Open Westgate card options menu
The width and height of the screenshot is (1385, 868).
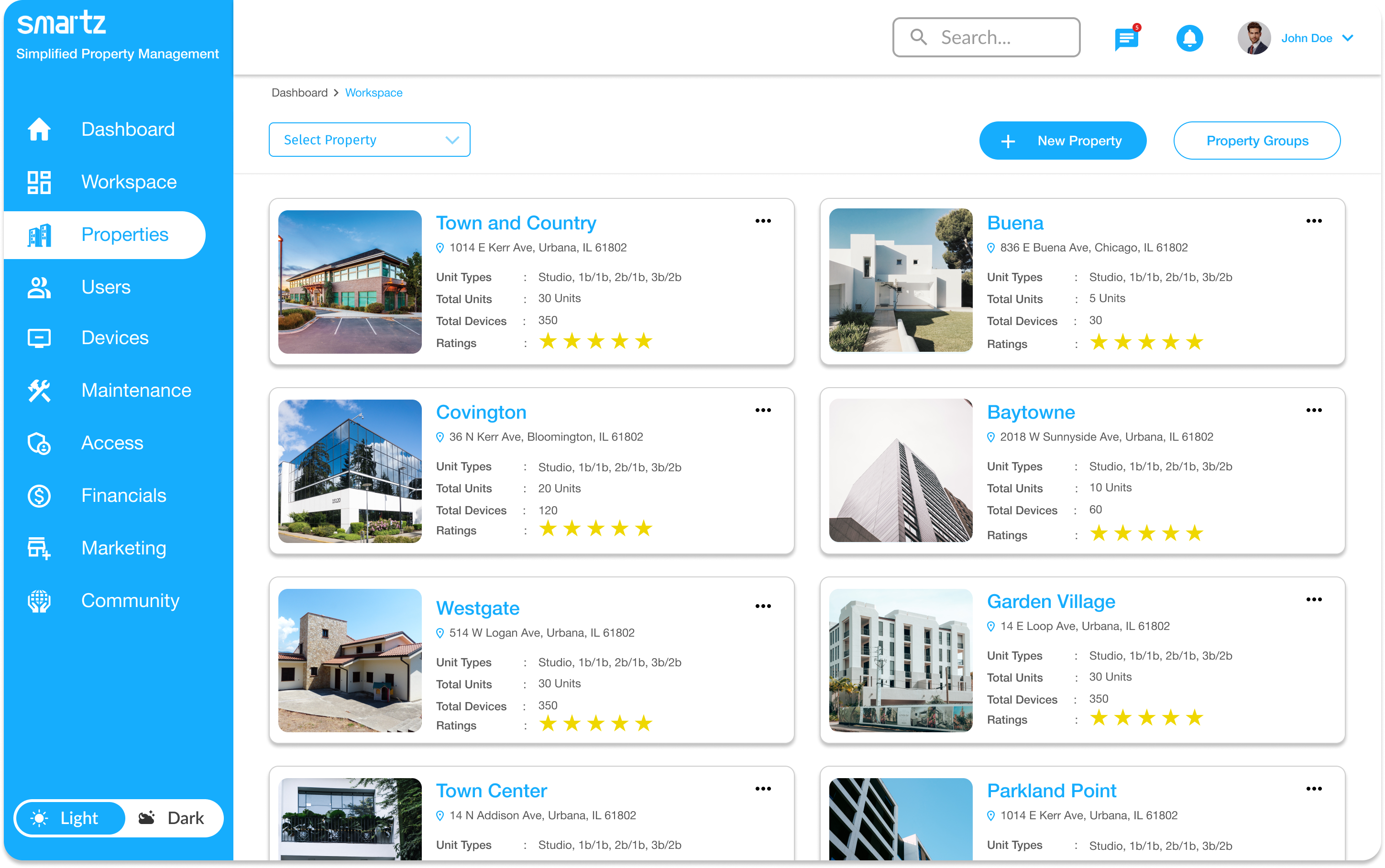[762, 606]
